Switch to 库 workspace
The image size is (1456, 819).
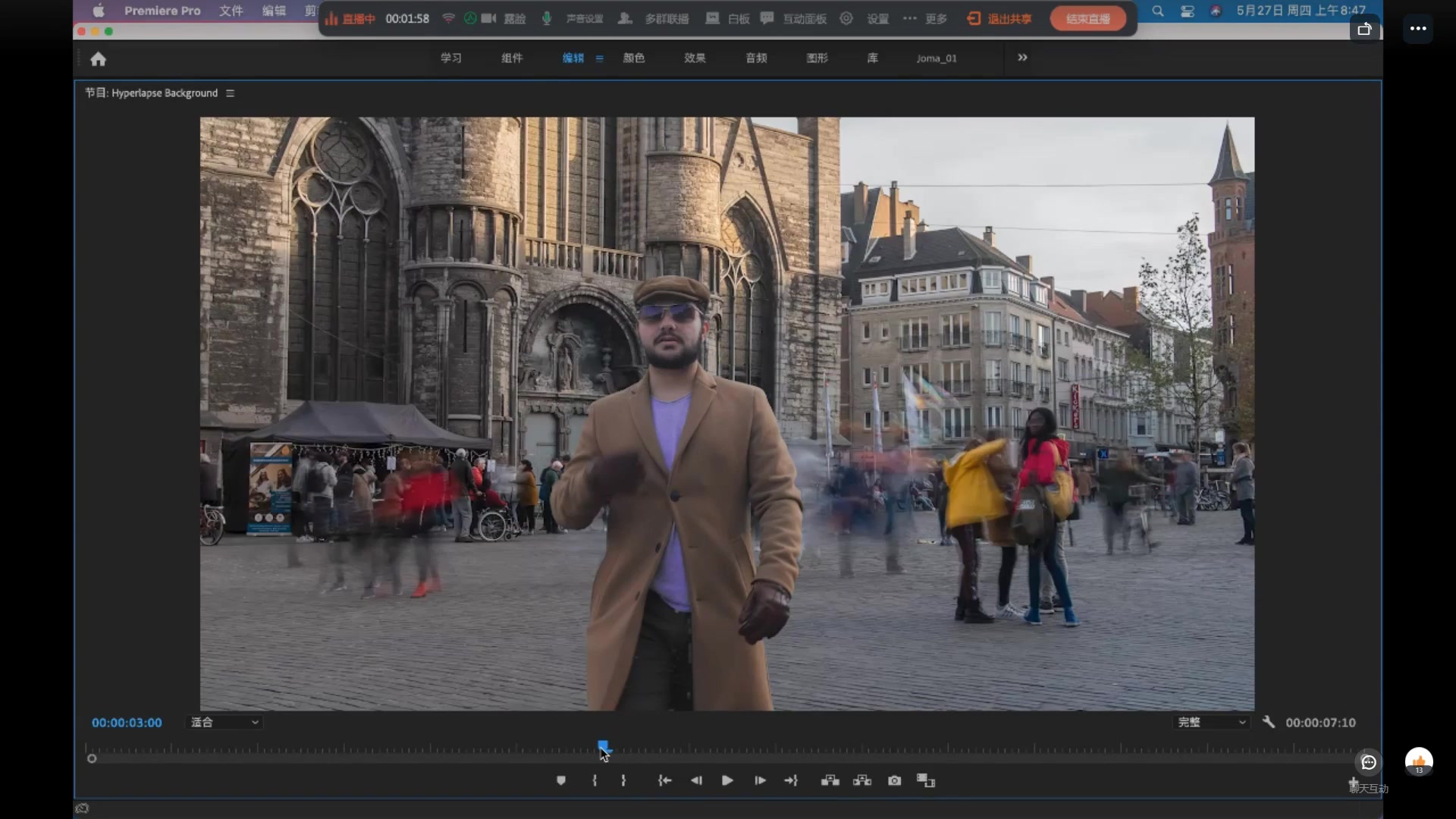tap(873, 58)
